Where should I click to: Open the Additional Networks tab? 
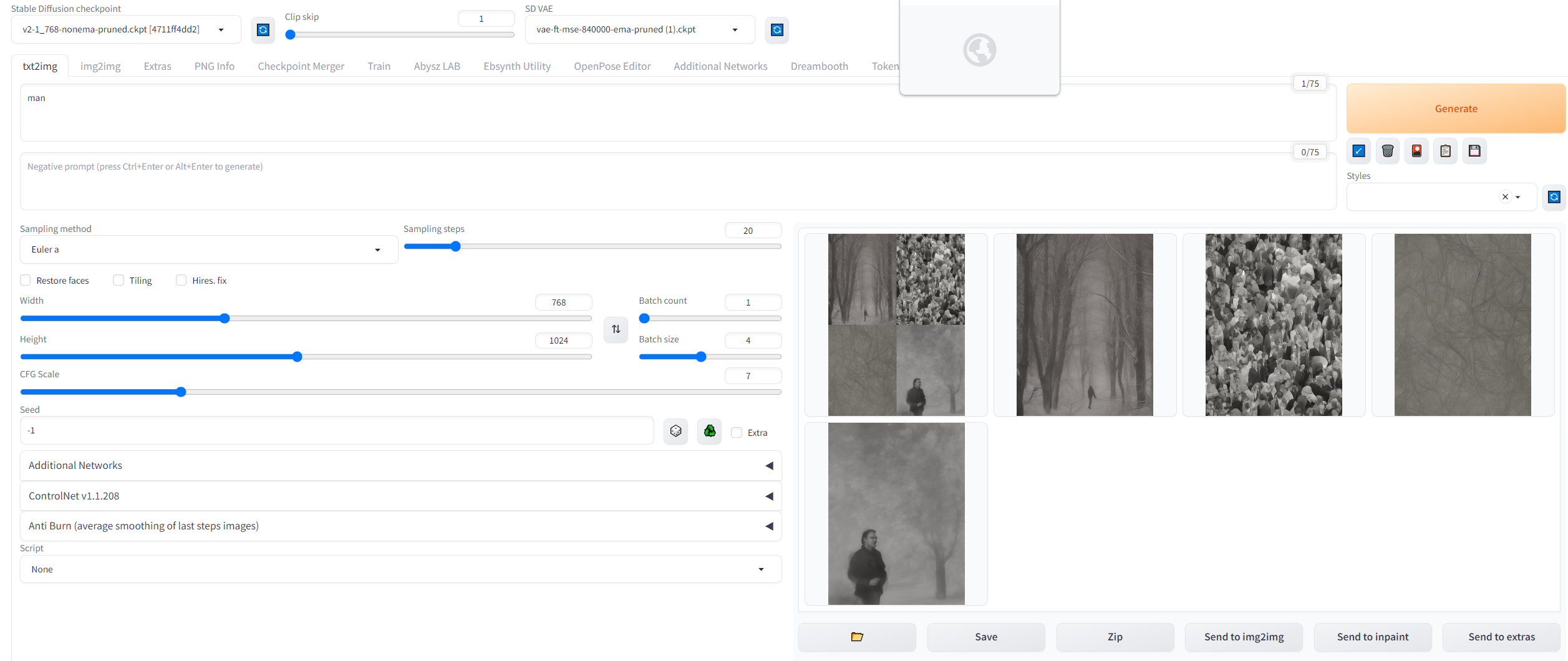(x=720, y=67)
